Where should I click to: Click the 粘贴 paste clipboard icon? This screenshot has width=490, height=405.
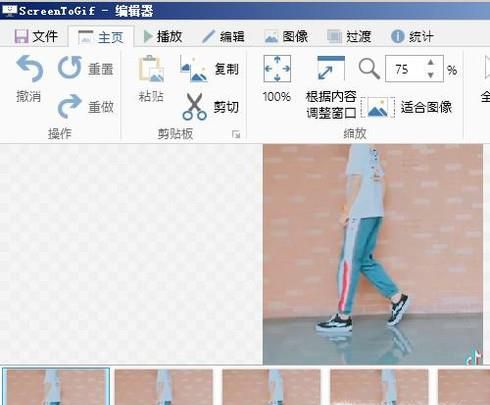point(151,69)
